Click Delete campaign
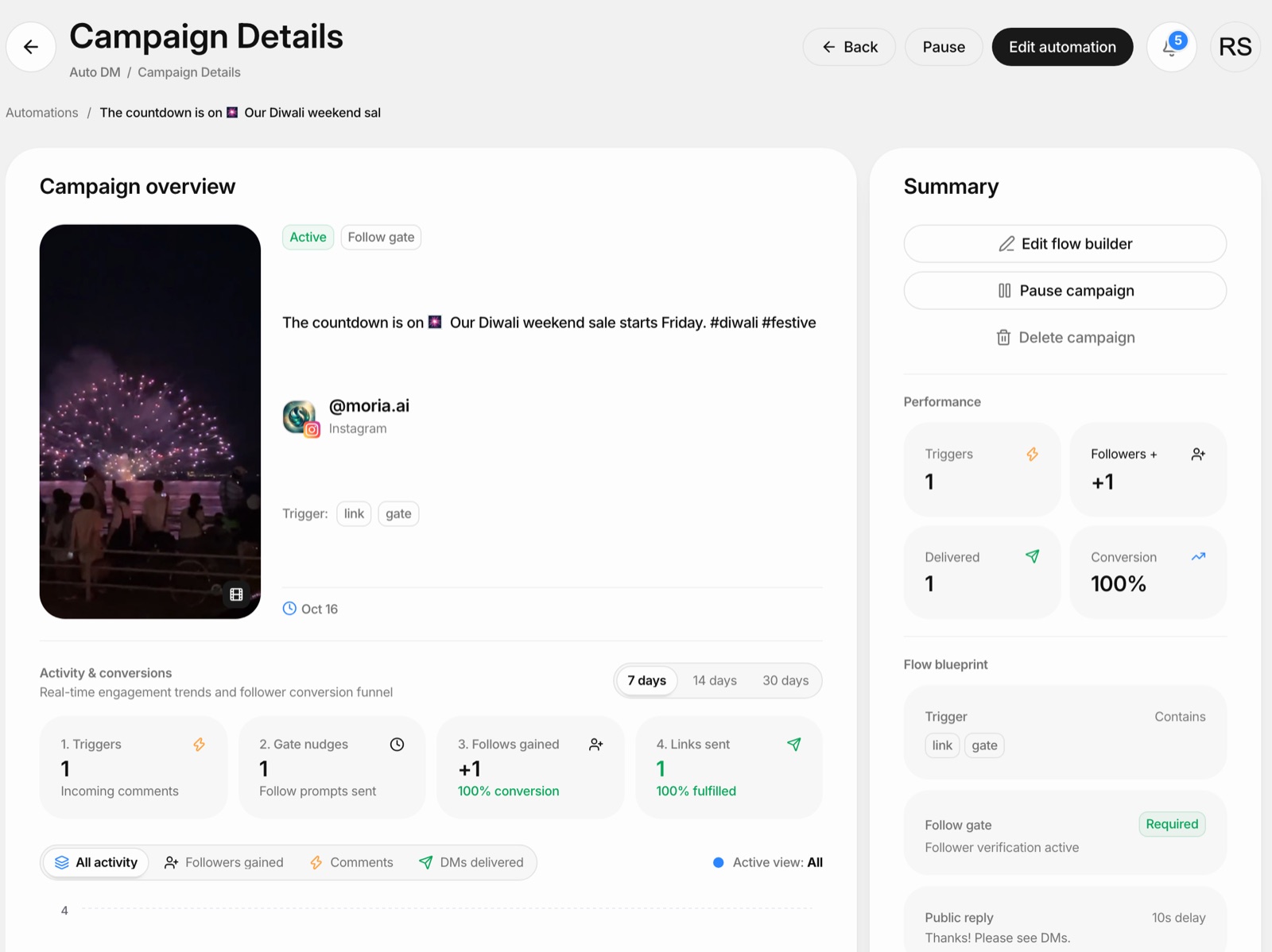Image resolution: width=1272 pixels, height=952 pixels. 1065,337
